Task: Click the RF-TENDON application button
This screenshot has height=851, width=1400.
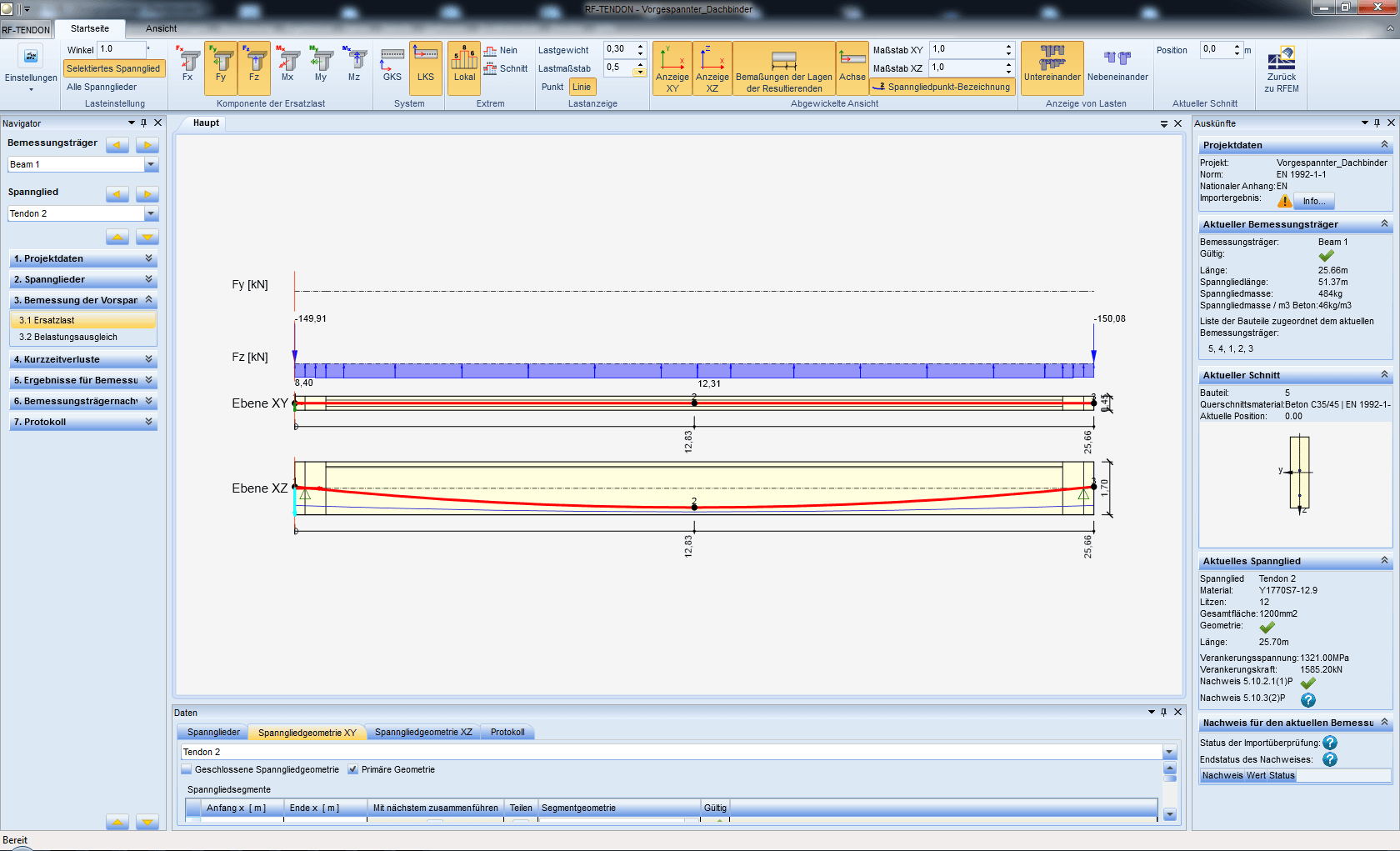Action: pyautogui.click(x=26, y=29)
